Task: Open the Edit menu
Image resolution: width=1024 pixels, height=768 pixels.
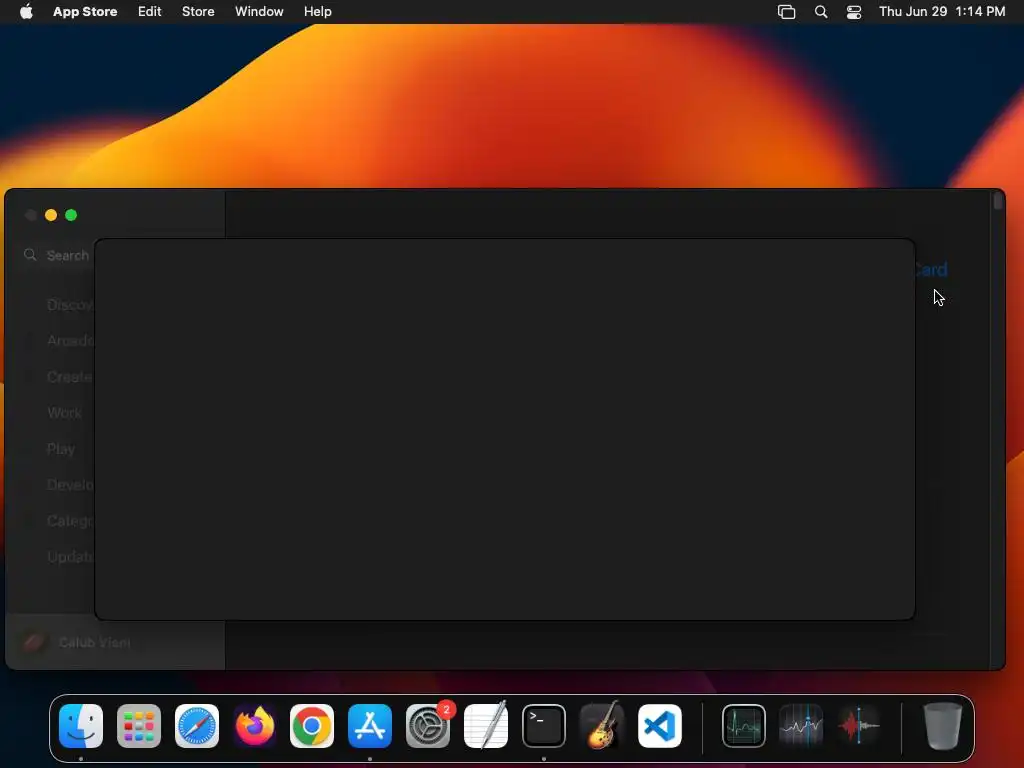Action: click(x=150, y=11)
